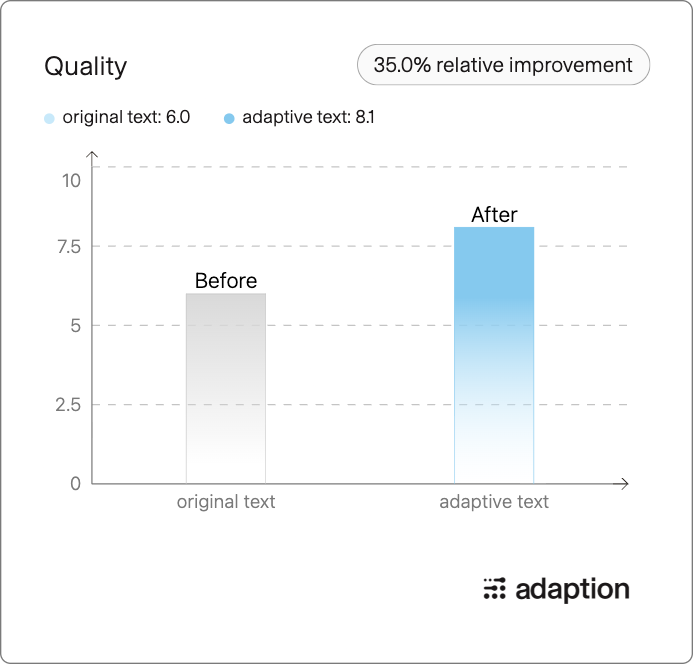Click the 'adaptive text' x-axis label
This screenshot has width=693, height=664.
(494, 502)
